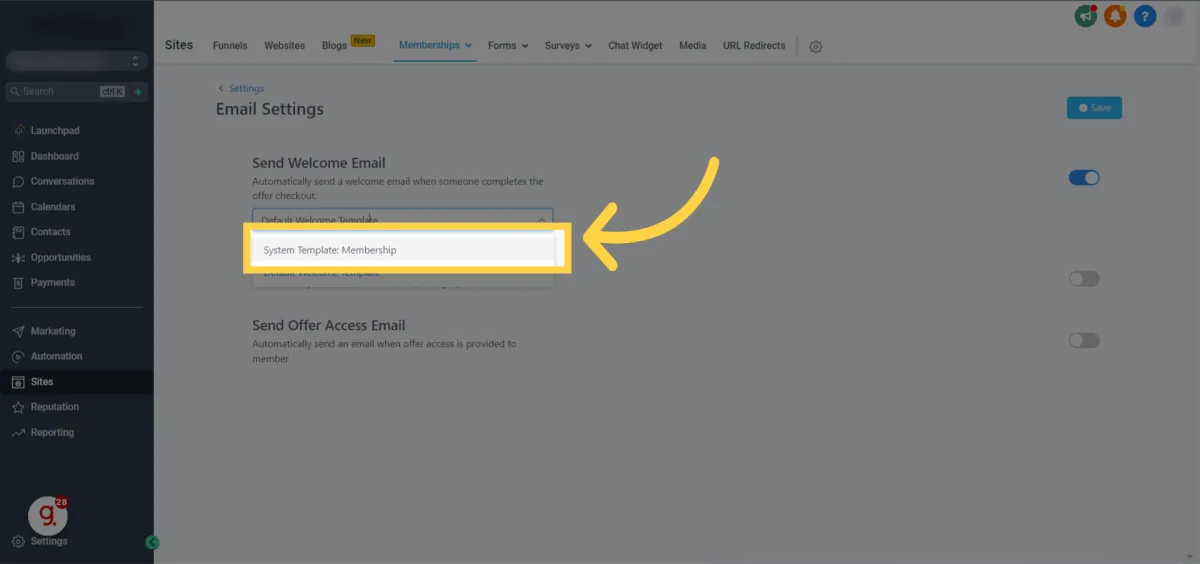Open Reputation star icon
The height and width of the screenshot is (564, 1200).
pyautogui.click(x=19, y=407)
